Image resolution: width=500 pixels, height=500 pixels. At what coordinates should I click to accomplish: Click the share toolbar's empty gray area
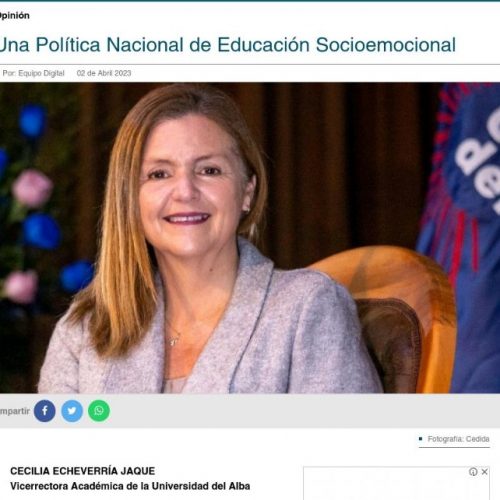[300, 411]
